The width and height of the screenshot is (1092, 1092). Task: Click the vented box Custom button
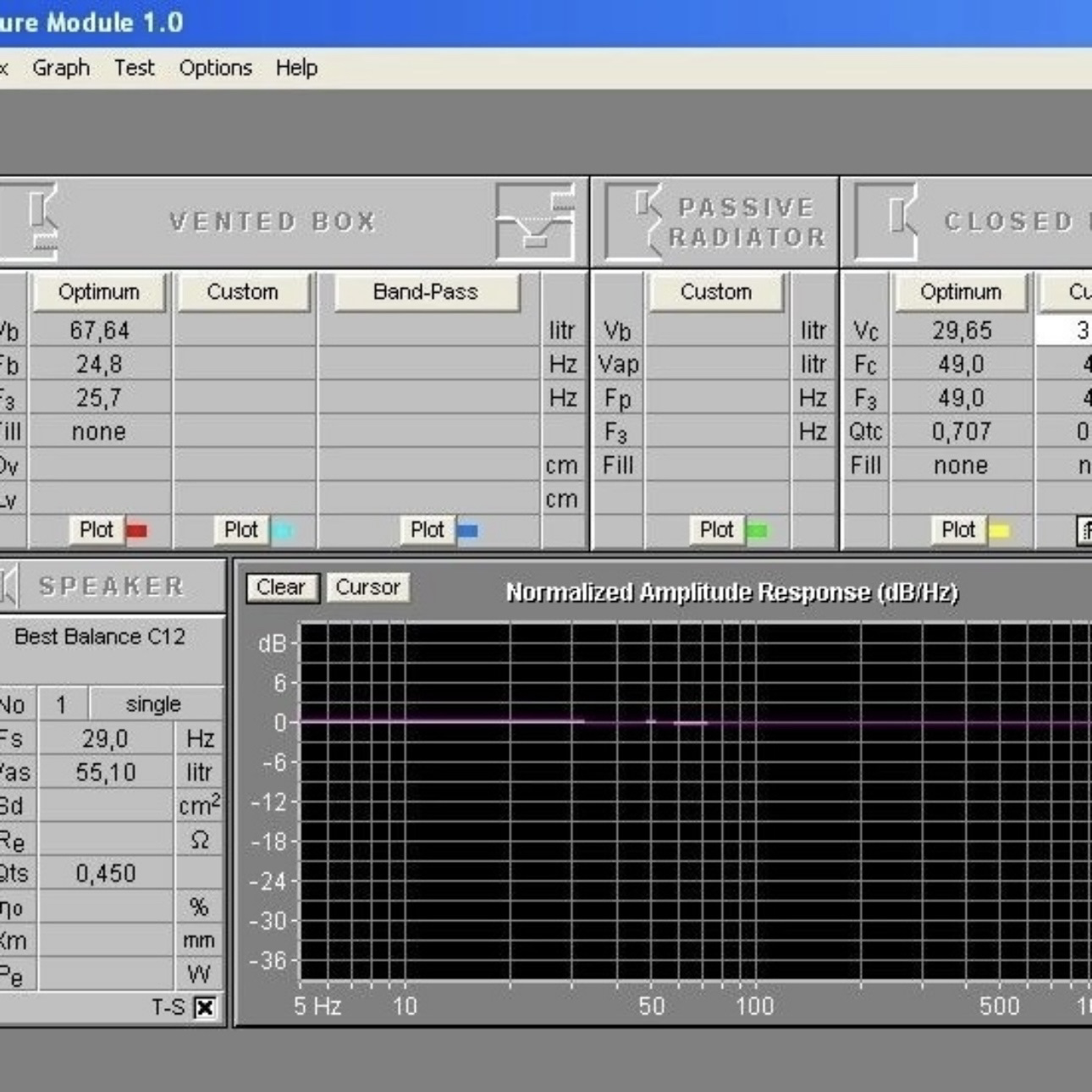tap(242, 292)
